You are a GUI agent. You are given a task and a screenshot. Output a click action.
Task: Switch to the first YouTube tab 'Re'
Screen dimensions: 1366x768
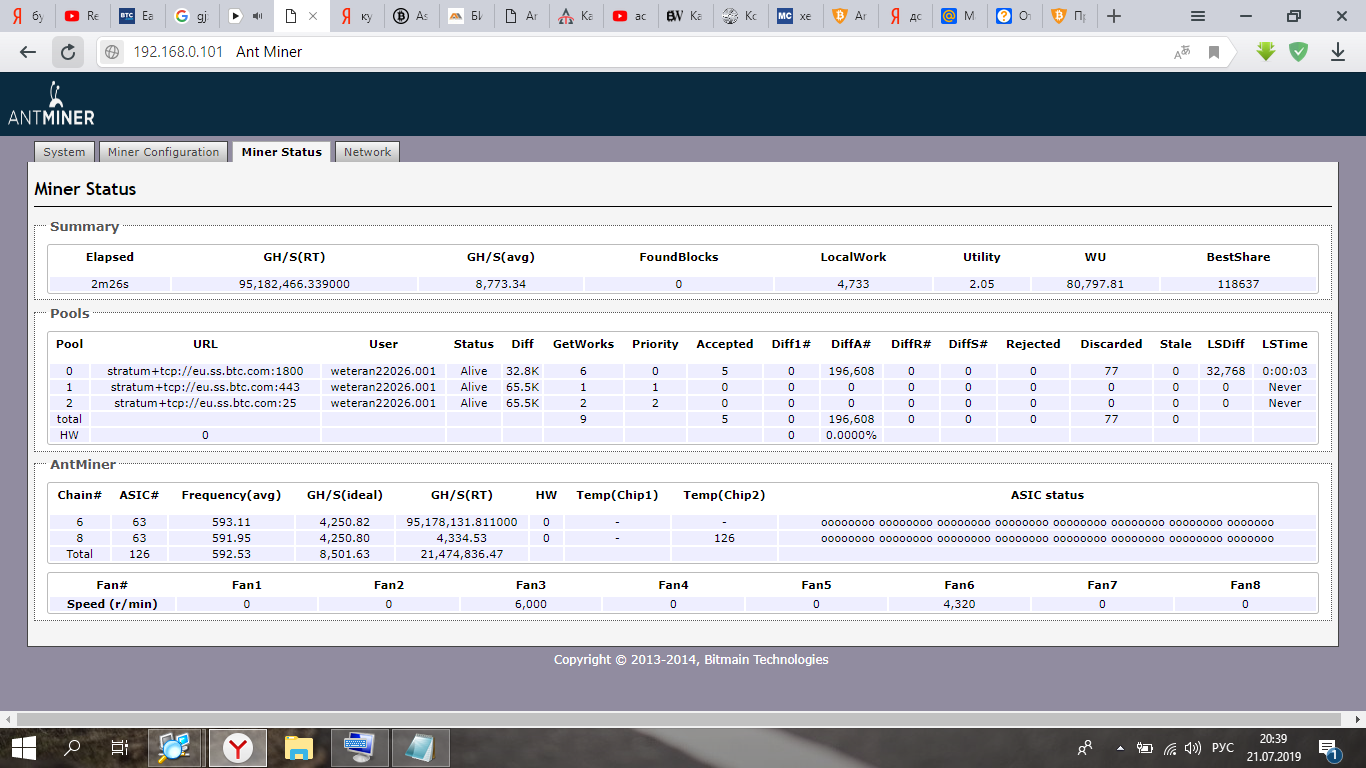[81, 16]
